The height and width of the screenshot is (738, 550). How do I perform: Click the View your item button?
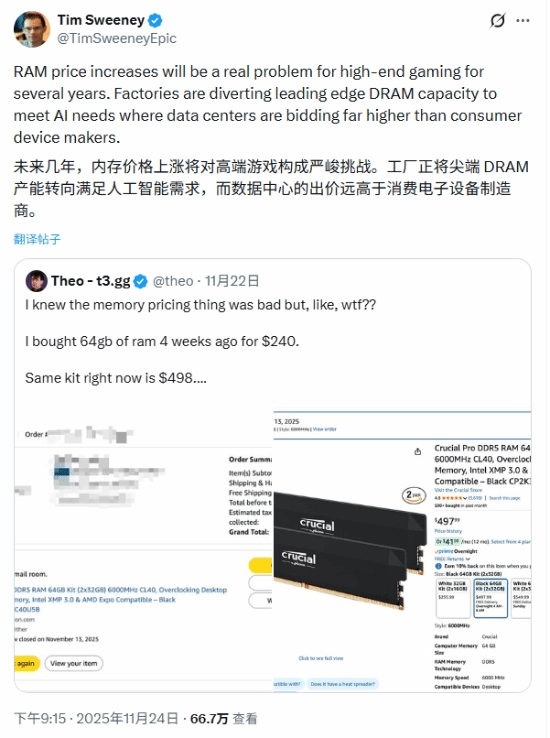click(74, 663)
